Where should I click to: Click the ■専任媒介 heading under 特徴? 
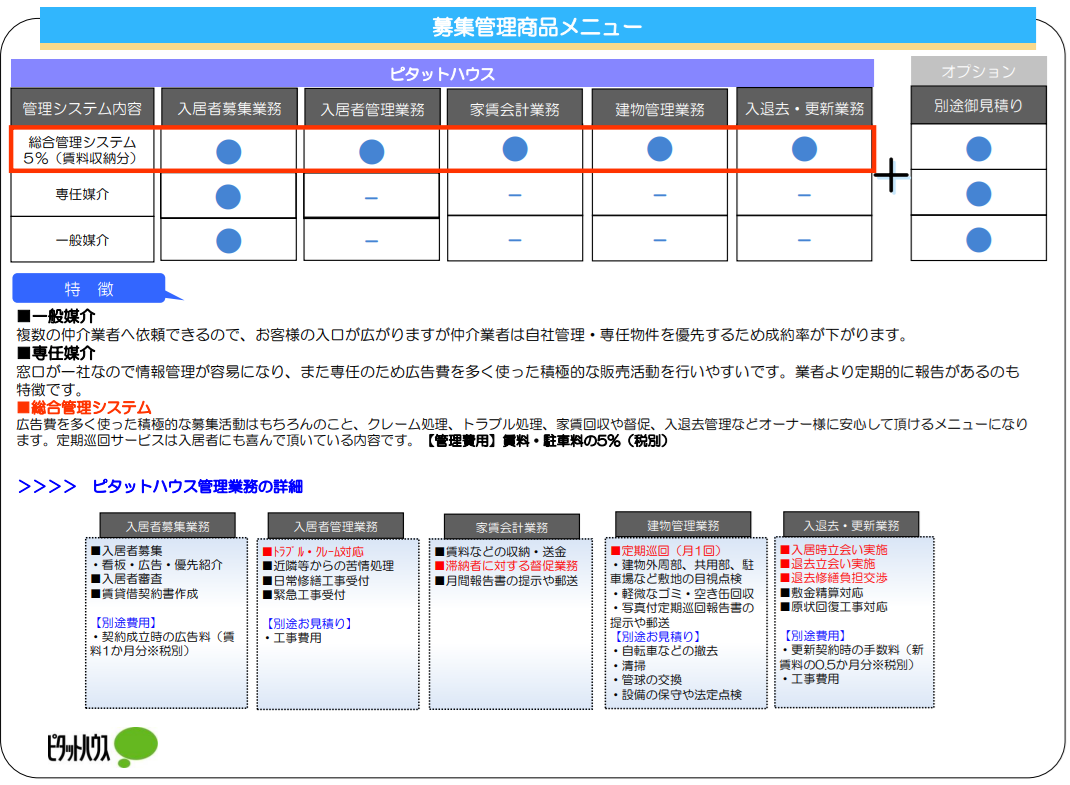56,353
